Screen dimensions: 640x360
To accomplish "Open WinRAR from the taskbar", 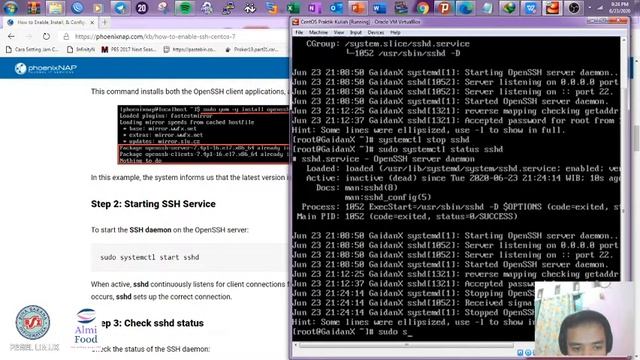I will click(x=33, y=8).
